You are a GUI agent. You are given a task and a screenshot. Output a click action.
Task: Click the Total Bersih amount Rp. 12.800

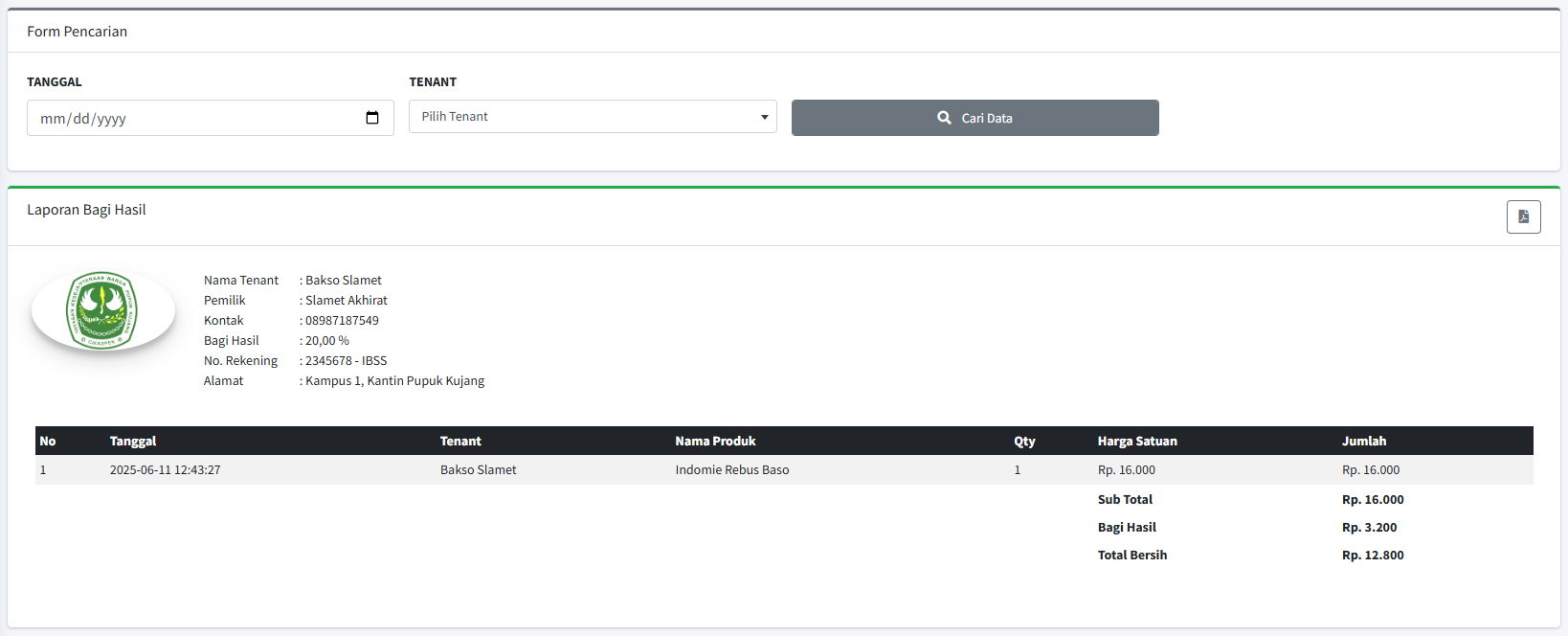pos(1373,555)
